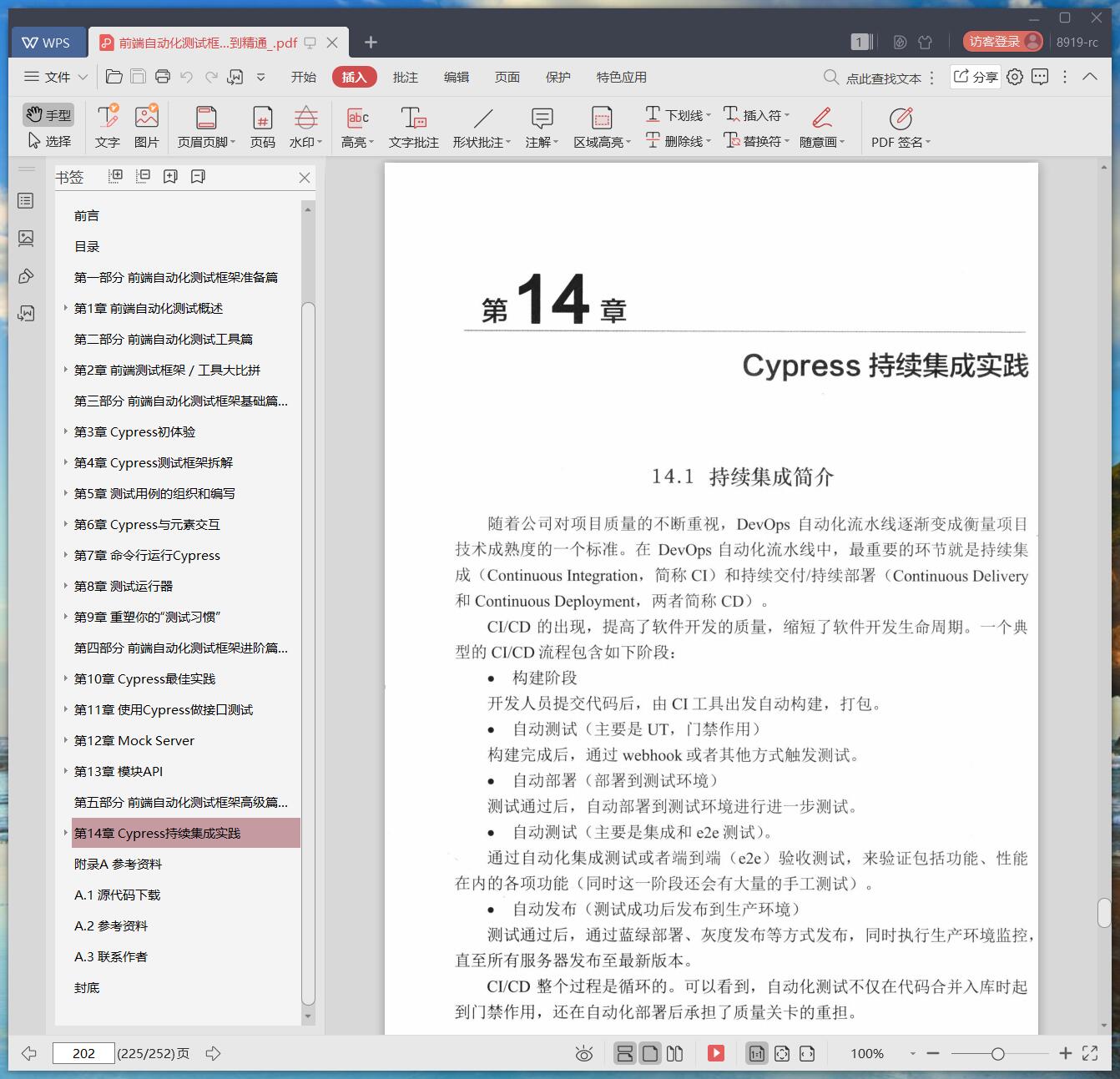The image size is (1120, 1079).
Task: Close the bookmarks (书签) panel
Action: (305, 178)
